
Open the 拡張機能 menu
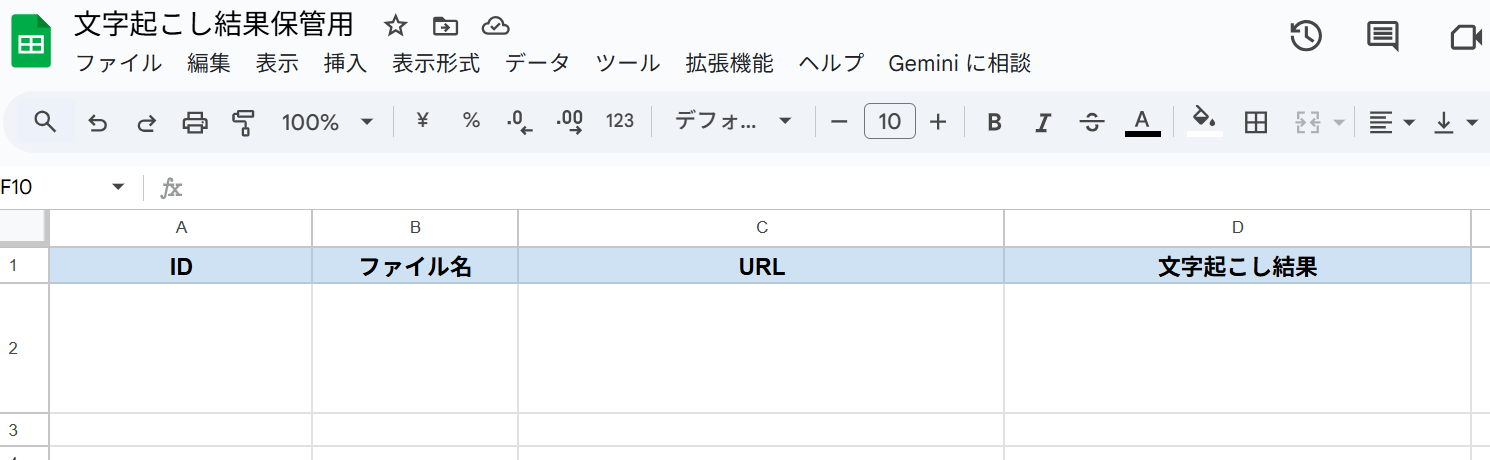729,64
